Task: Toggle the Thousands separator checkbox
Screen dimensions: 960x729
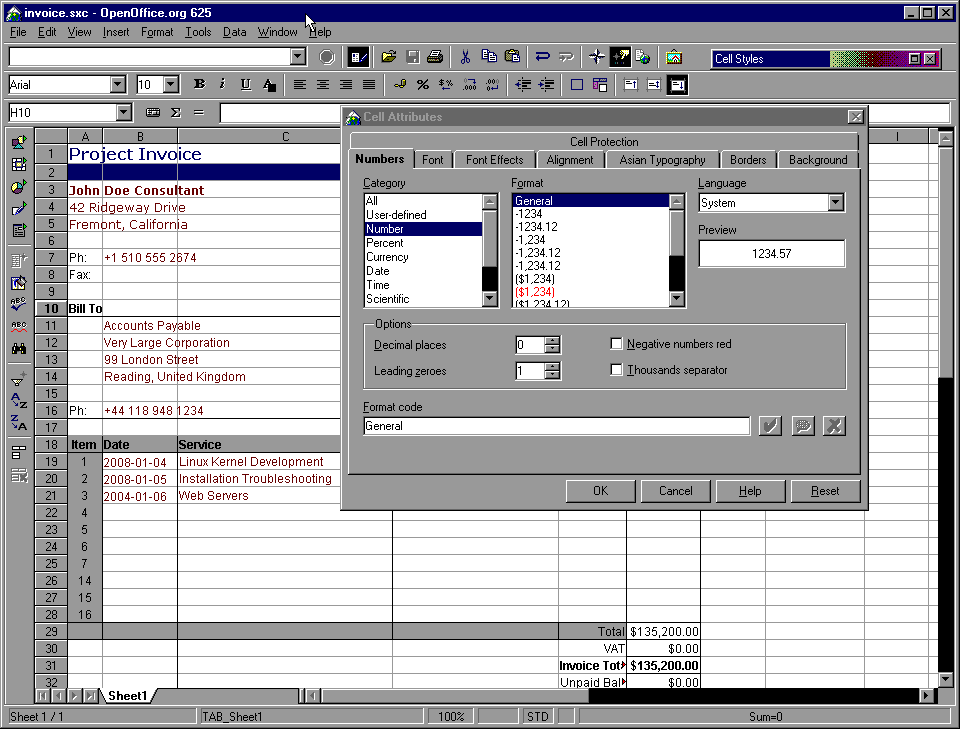Action: (x=617, y=370)
